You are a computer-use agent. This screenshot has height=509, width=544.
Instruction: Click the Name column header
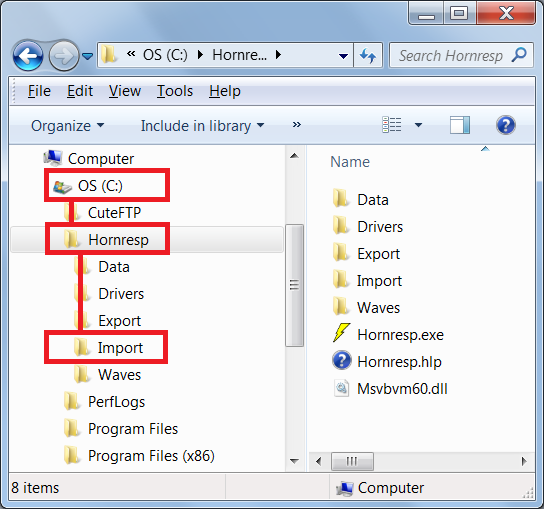[x=350, y=162]
